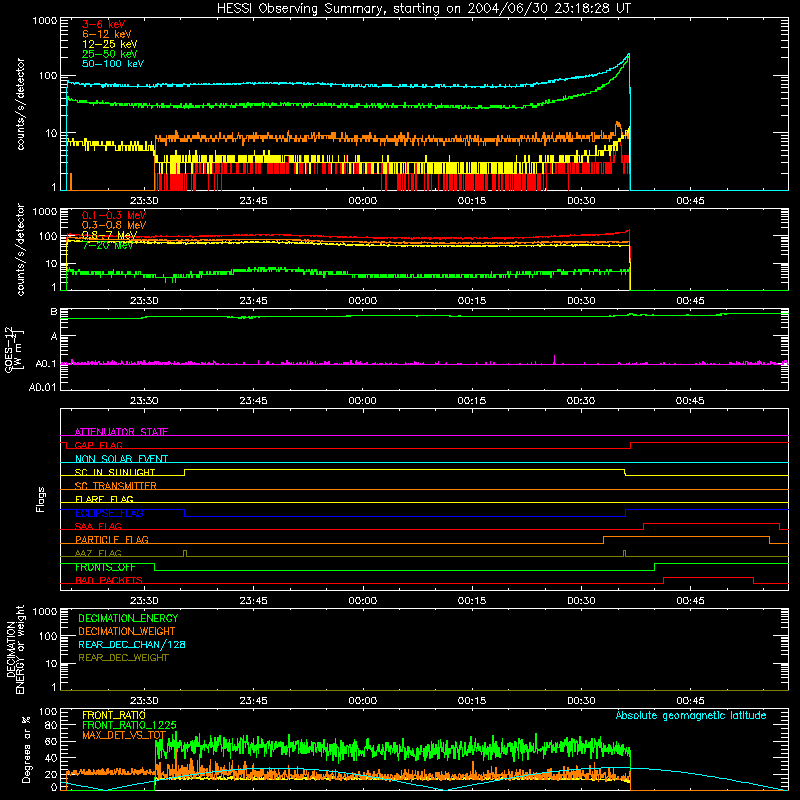
Task: Click the Absolute geomagnetic latitude label
Action: (x=691, y=715)
